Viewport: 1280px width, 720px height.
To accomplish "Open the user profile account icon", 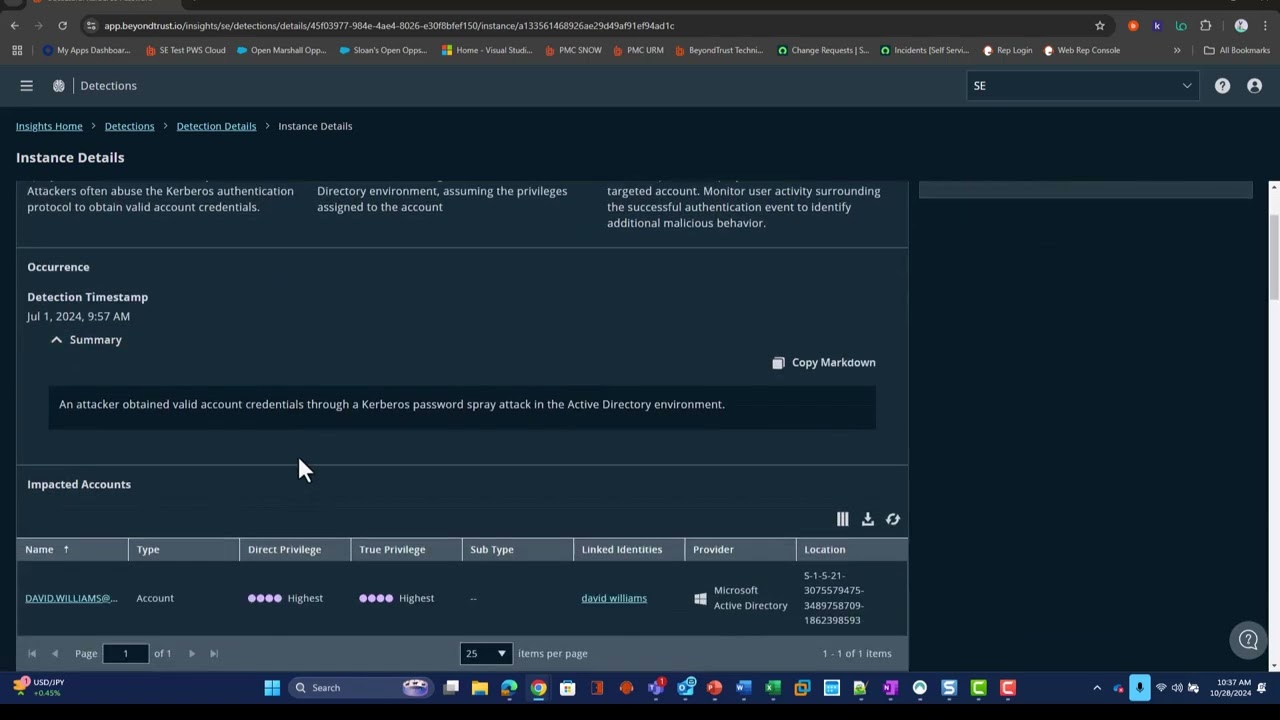I will [x=1254, y=86].
